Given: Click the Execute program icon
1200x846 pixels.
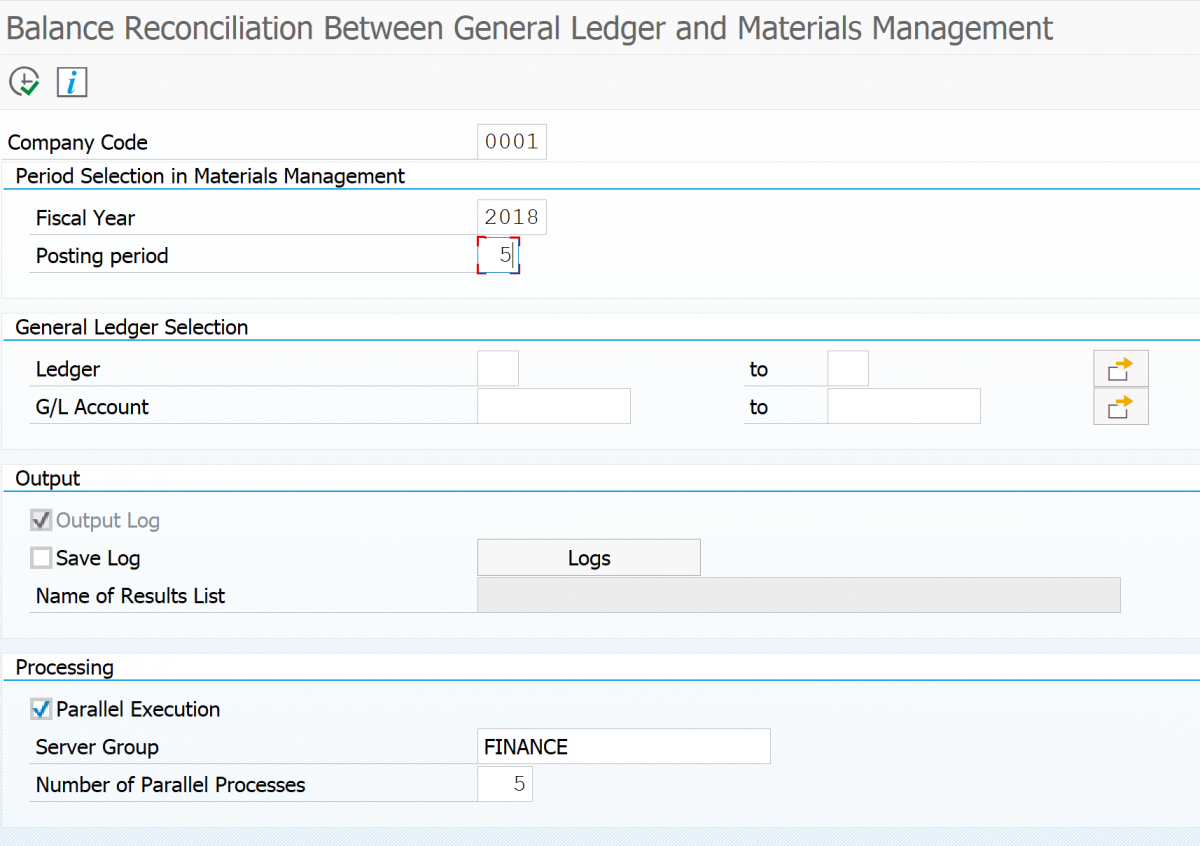Looking at the screenshot, I should [x=25, y=82].
